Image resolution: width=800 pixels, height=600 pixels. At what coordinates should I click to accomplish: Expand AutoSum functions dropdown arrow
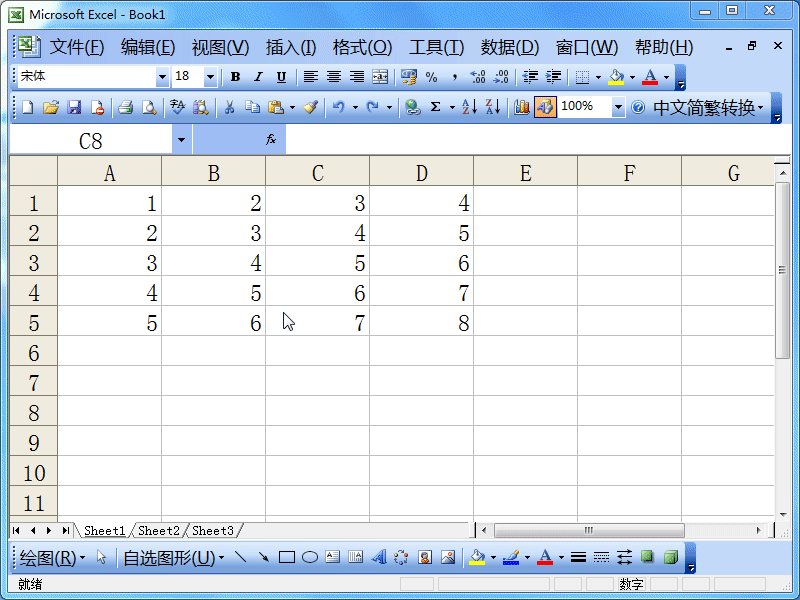pos(452,108)
